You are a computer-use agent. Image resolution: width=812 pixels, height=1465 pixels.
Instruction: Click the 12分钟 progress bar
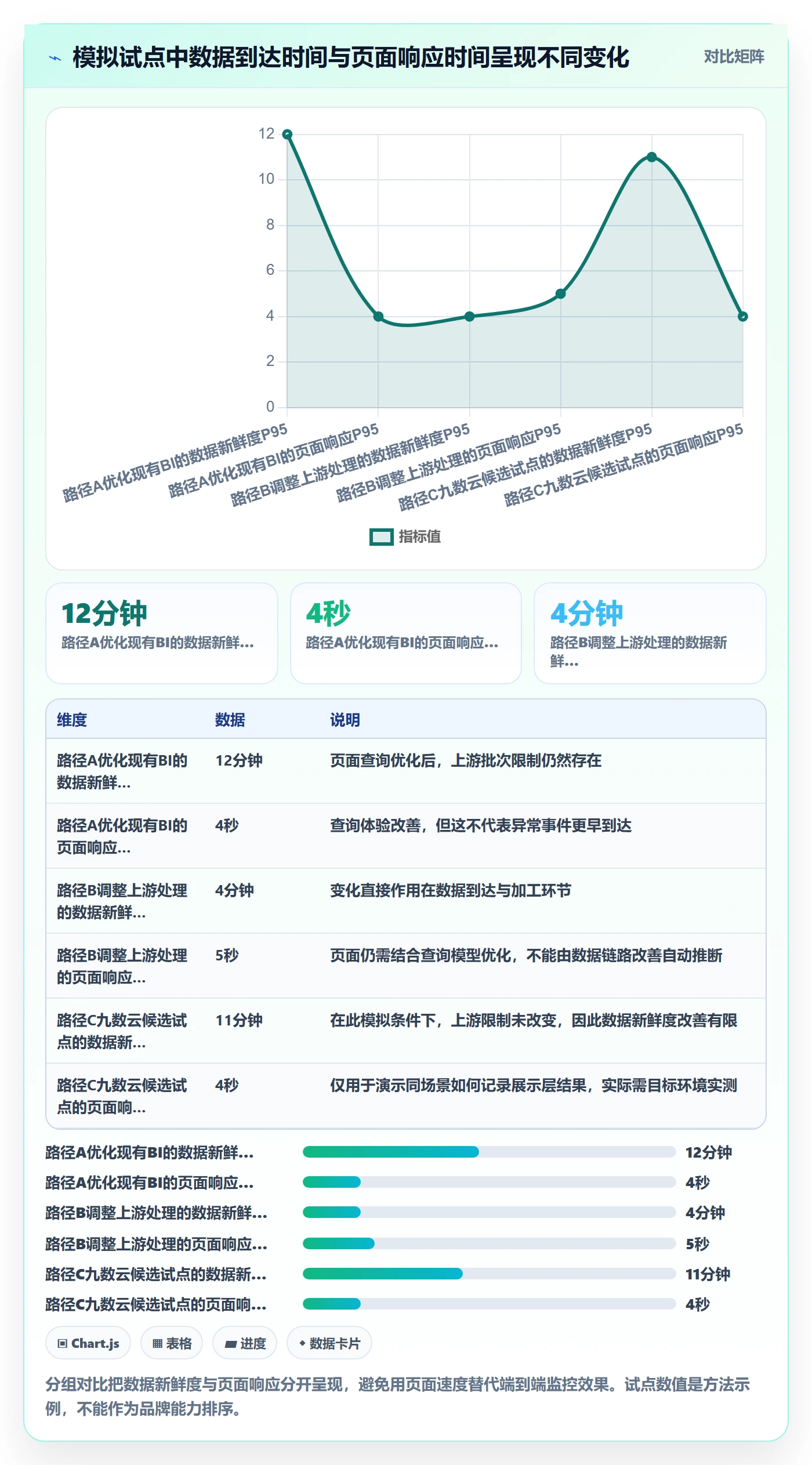[x=489, y=1152]
